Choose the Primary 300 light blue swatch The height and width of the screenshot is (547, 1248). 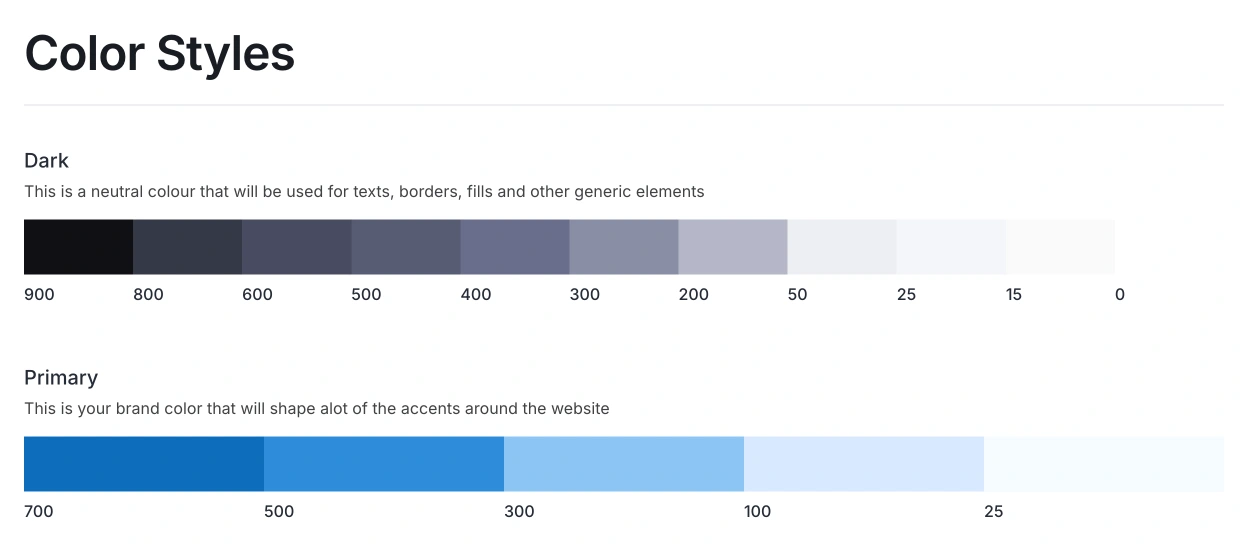pos(623,464)
